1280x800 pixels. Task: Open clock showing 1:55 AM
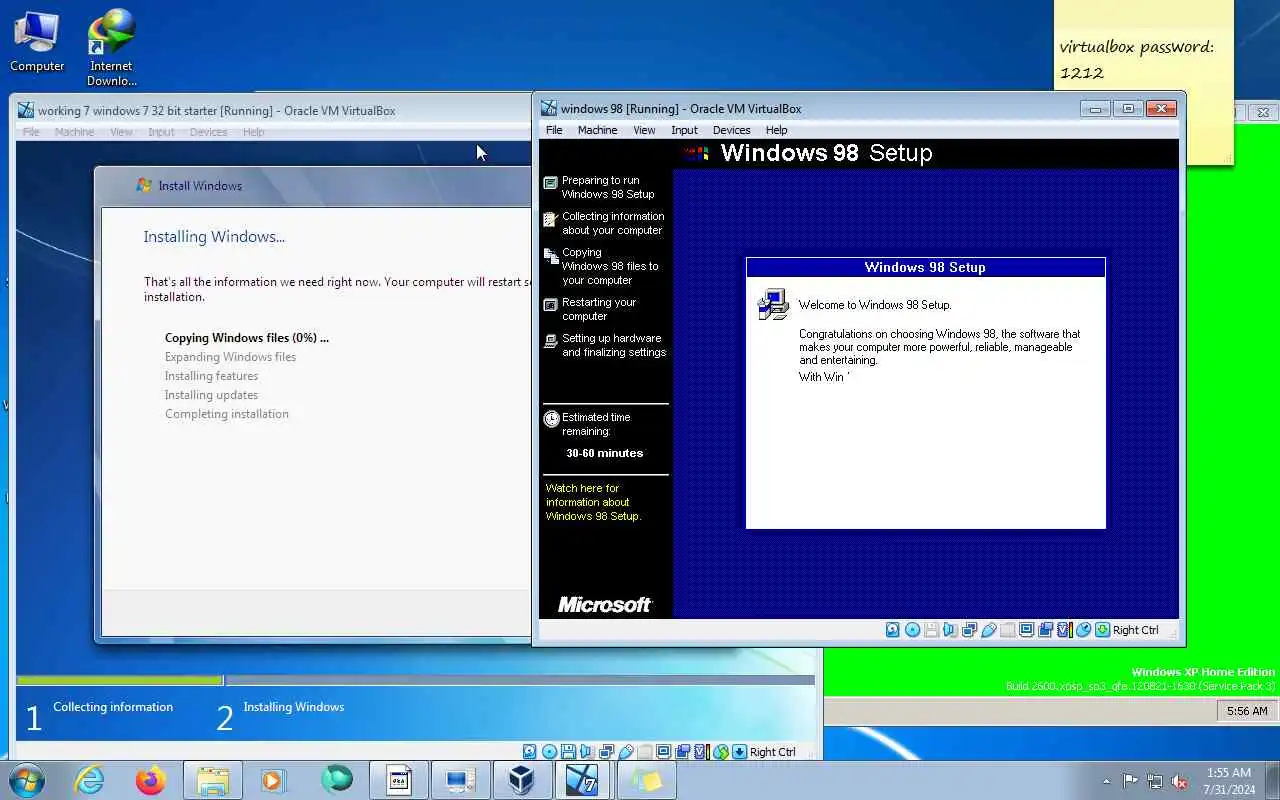coord(1229,780)
